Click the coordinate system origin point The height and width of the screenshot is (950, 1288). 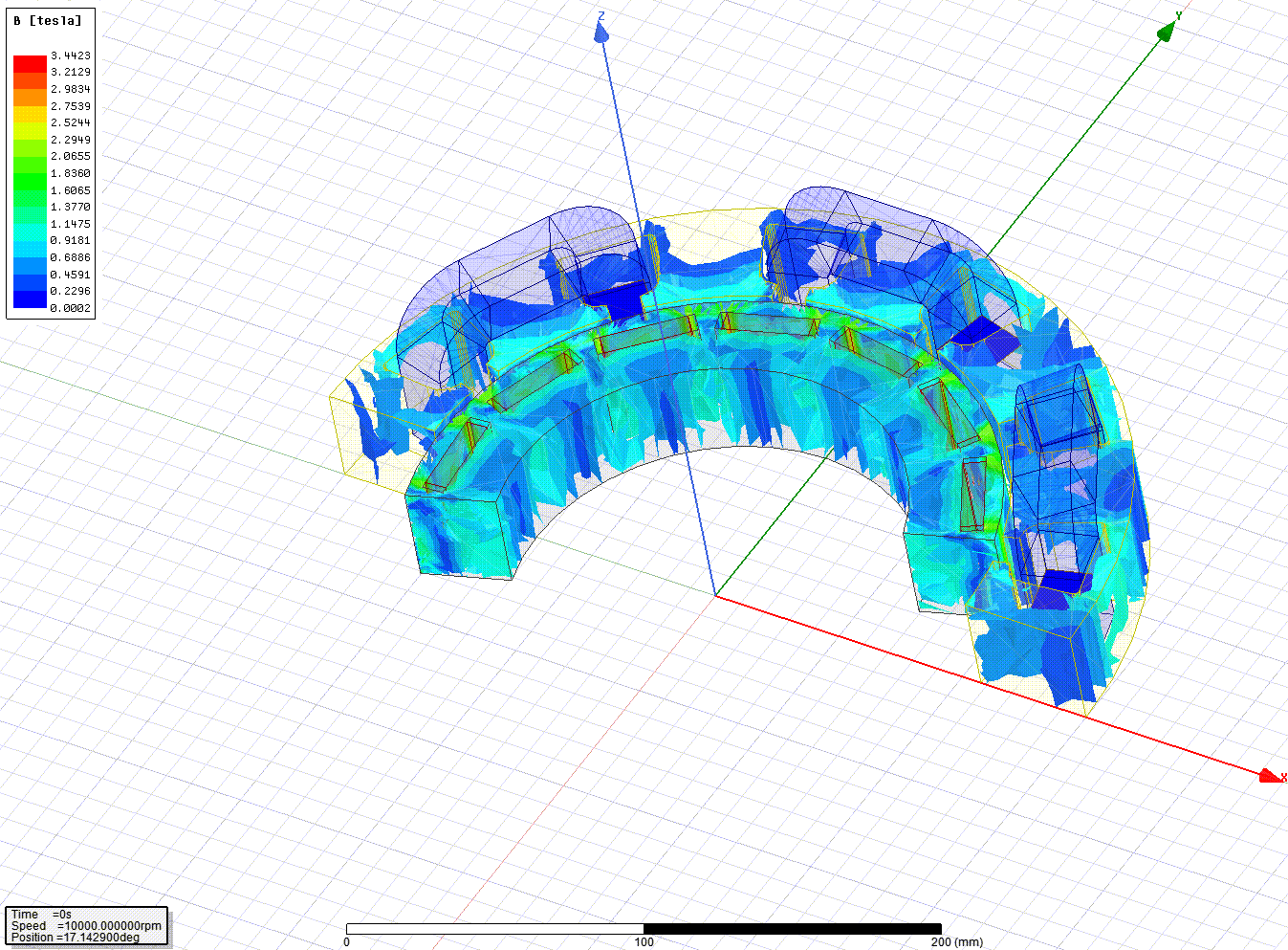coord(715,595)
